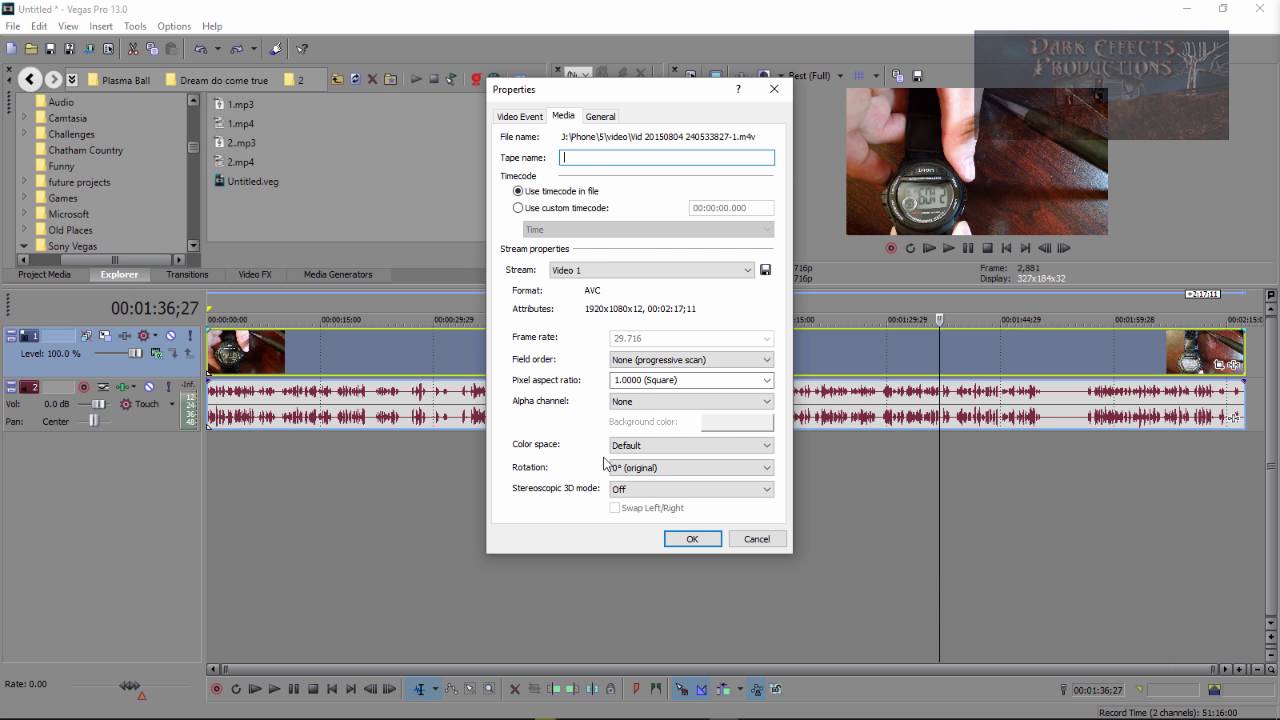The image size is (1280, 720).
Task: Open the Transitions tab
Action: pos(187,274)
